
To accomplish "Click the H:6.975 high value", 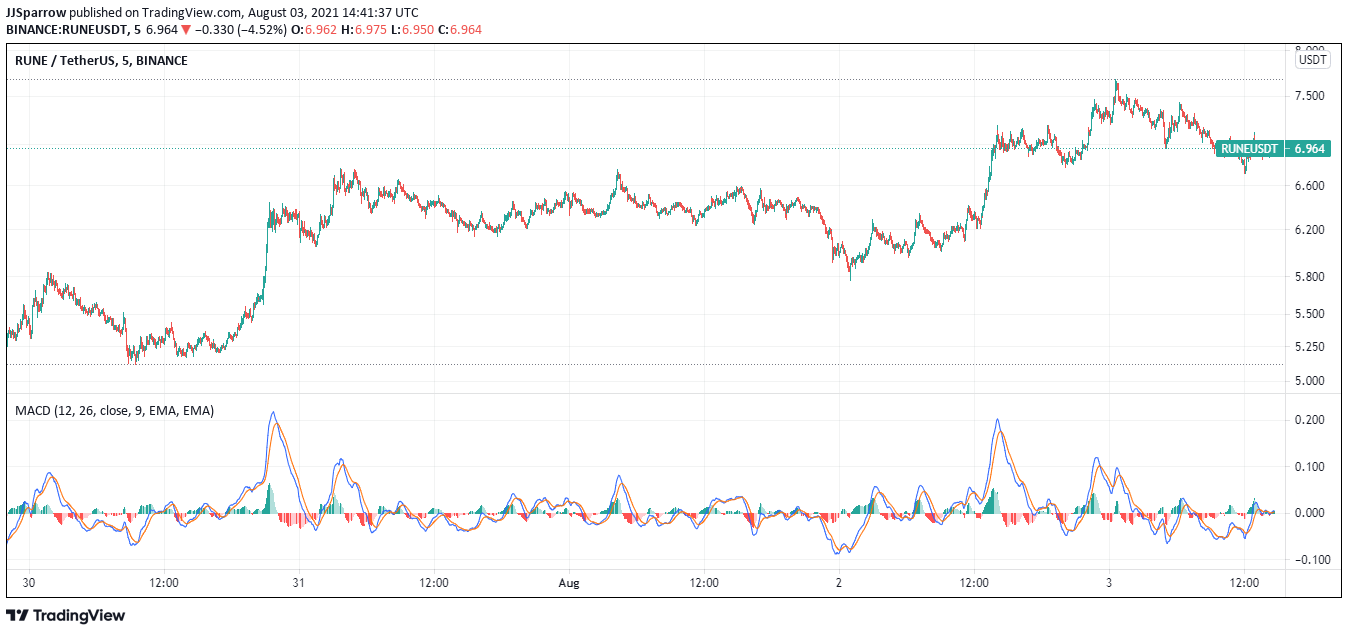I will point(363,30).
